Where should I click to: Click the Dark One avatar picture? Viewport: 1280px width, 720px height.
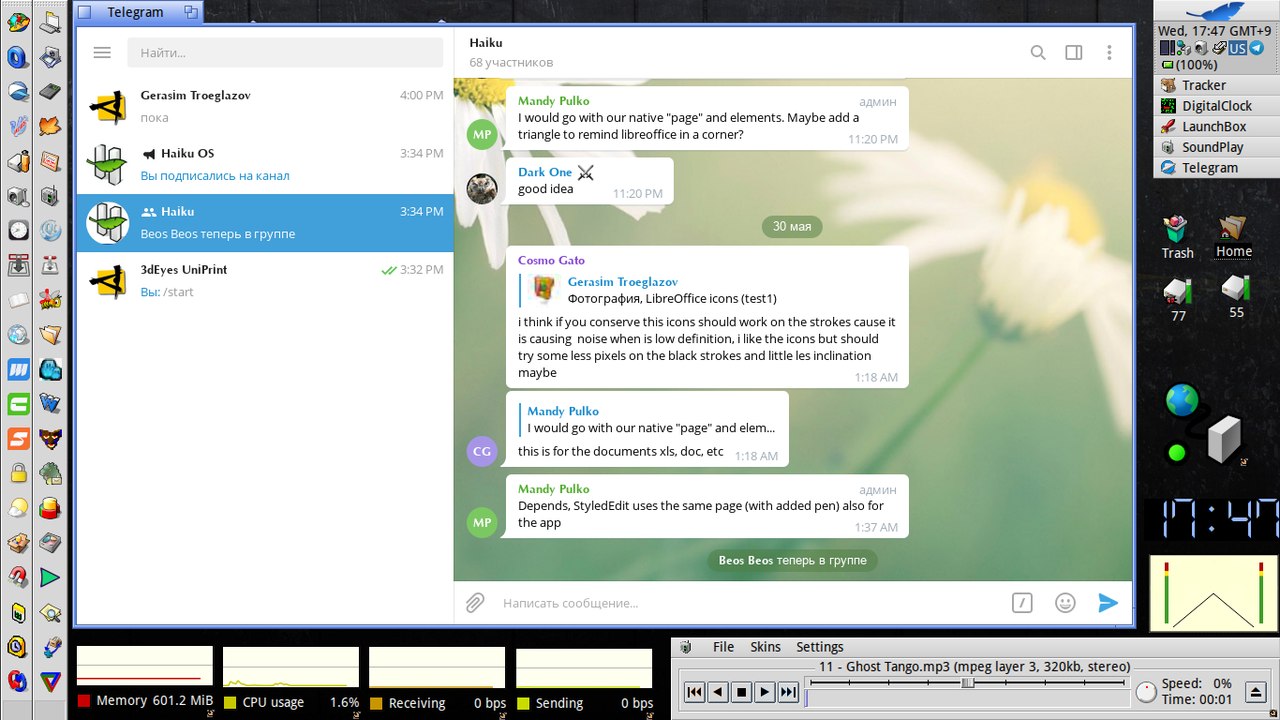(x=482, y=188)
